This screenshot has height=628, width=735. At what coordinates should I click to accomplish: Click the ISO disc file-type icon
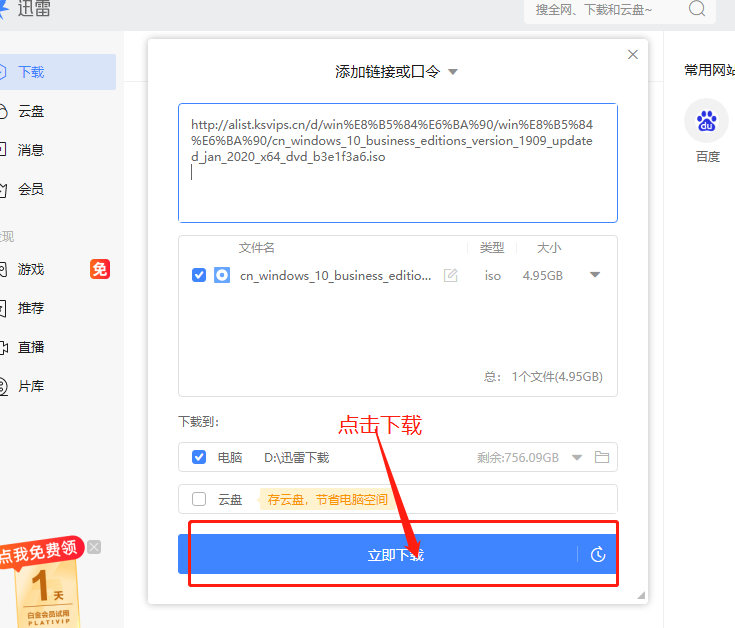tap(222, 275)
